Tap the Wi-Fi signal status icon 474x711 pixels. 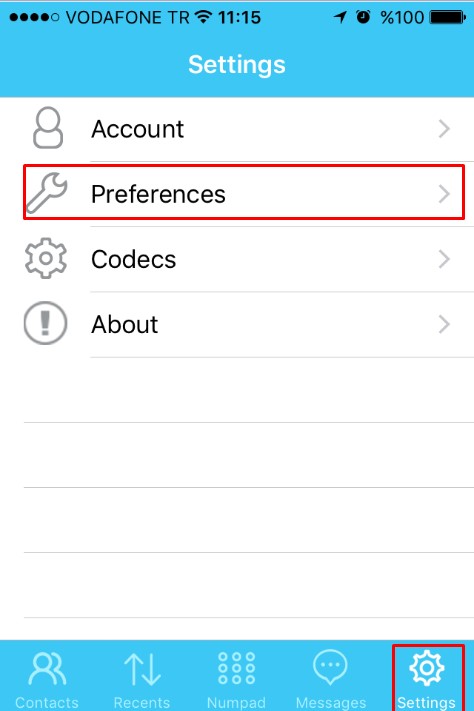[x=203, y=17]
